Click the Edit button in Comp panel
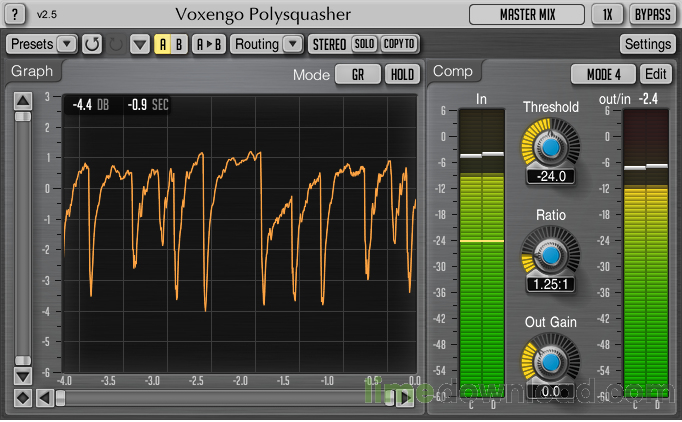Viewport: 682px width, 422px height. point(656,74)
